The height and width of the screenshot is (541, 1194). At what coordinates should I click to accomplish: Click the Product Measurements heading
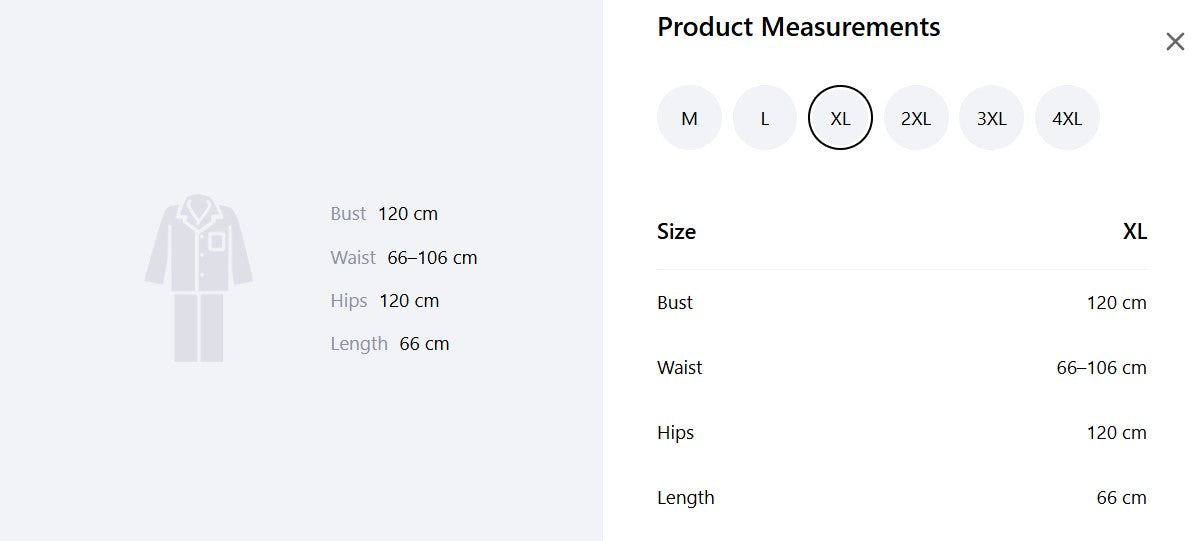click(x=799, y=27)
